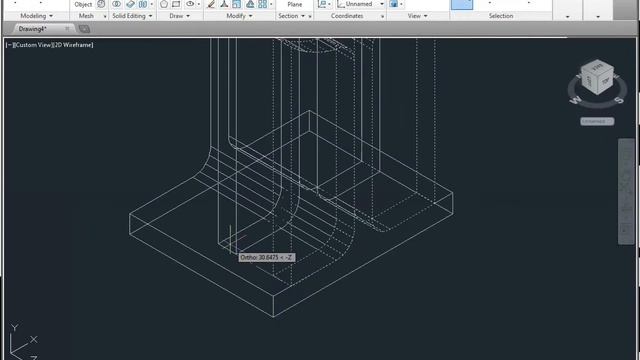
Task: Click the 3D Align icon in Modify
Action: click(237, 4)
